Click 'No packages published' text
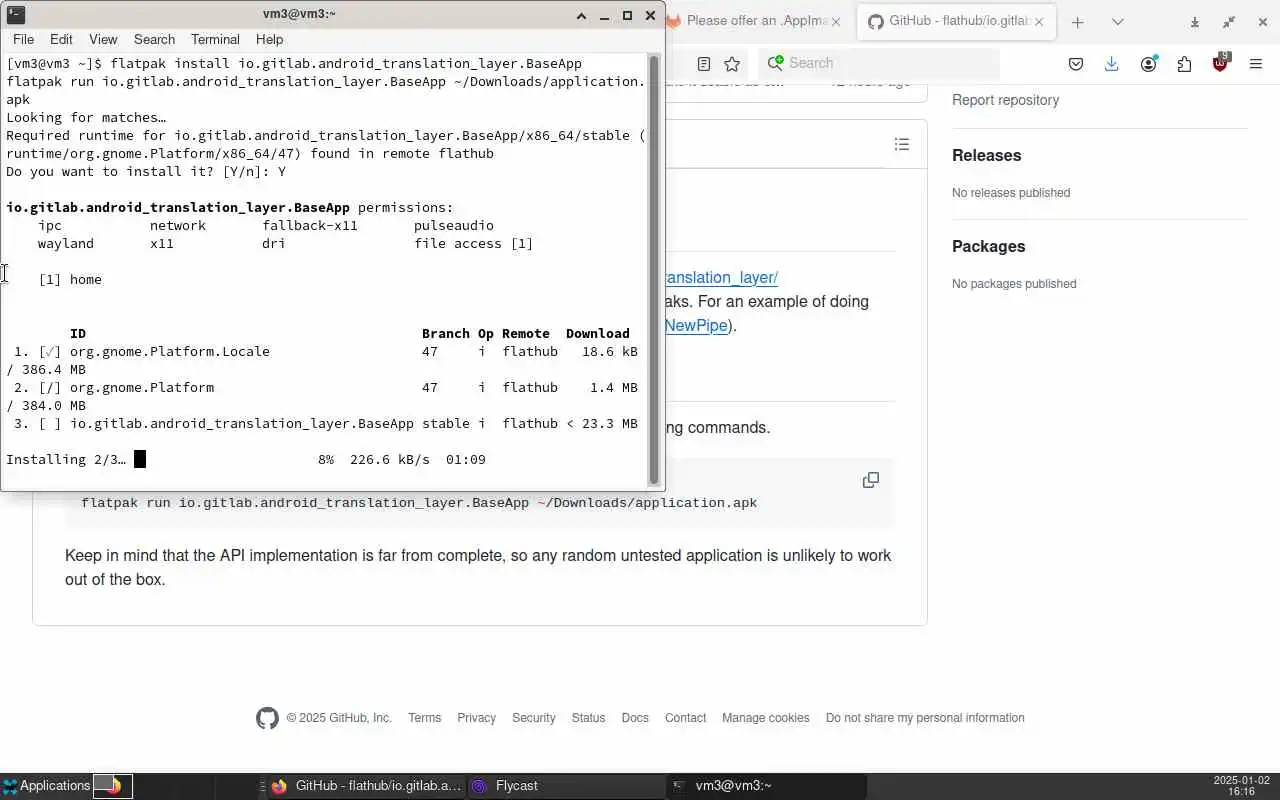 (1014, 284)
